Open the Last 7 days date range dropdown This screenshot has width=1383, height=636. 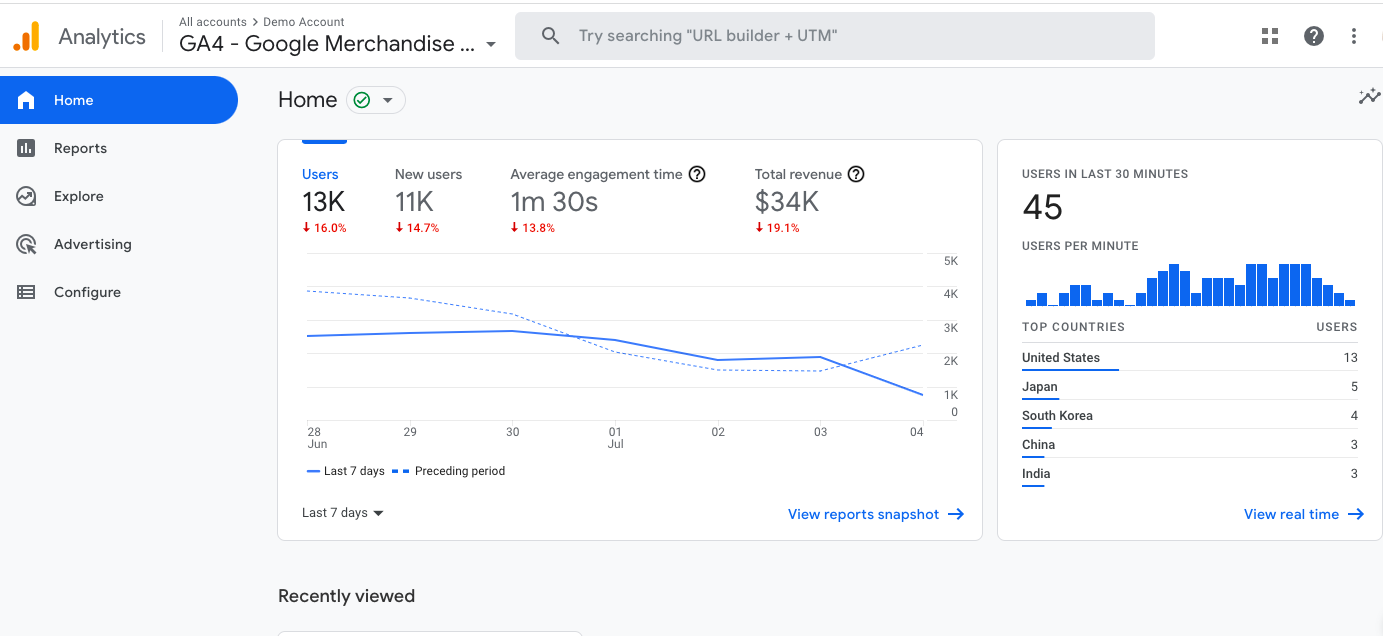click(343, 513)
